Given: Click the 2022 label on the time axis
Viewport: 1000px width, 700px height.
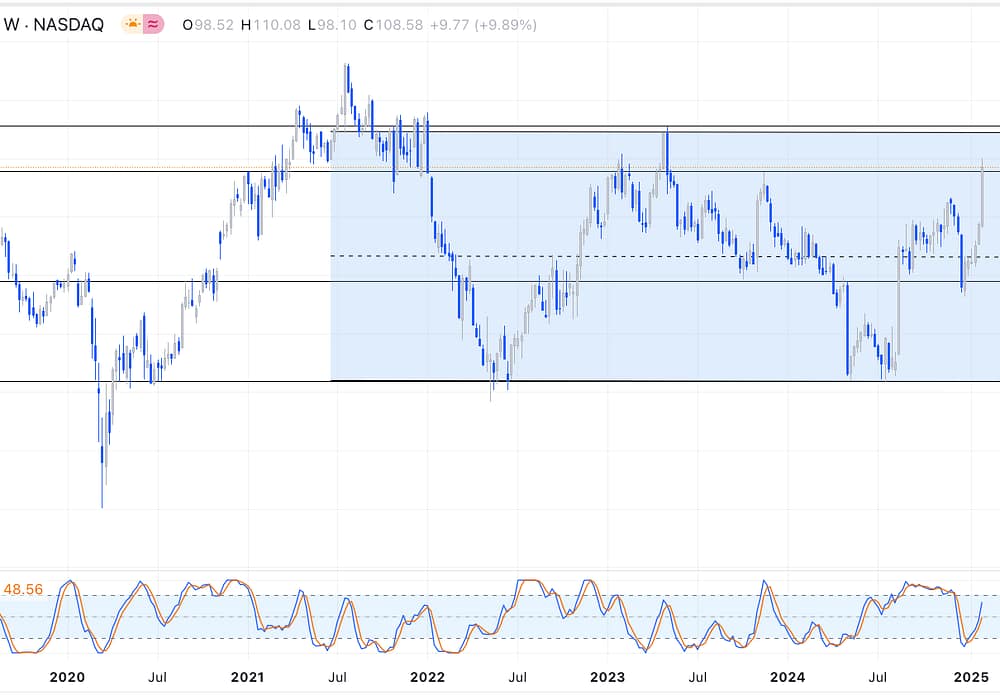Looking at the screenshot, I should pos(427,677).
